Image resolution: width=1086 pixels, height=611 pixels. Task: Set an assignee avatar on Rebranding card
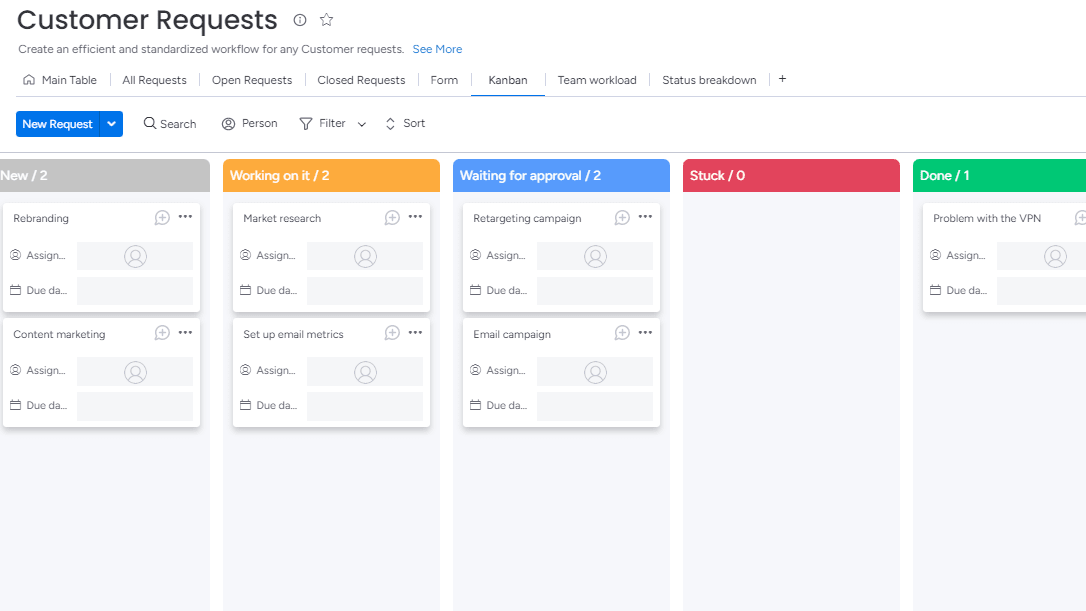coord(134,255)
